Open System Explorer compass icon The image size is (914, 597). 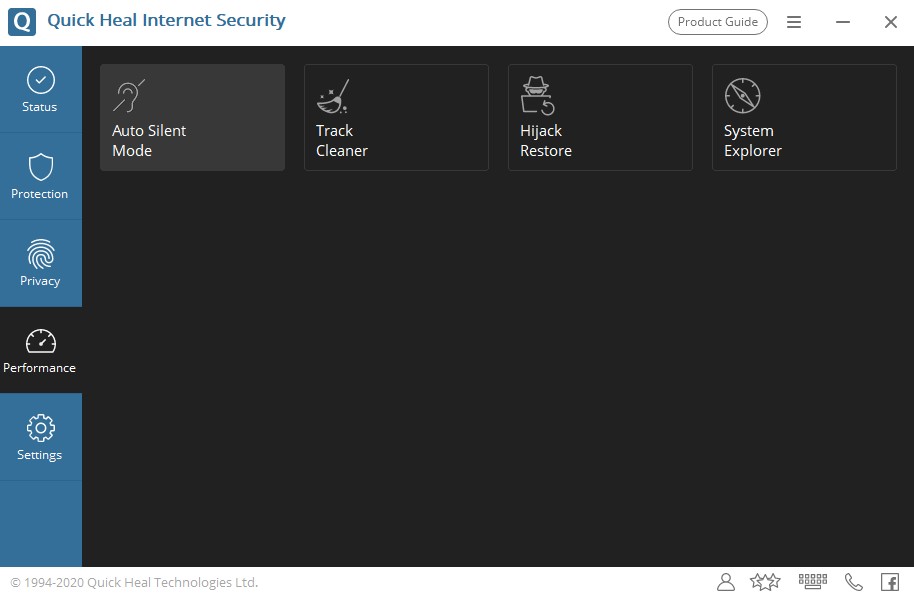click(742, 96)
